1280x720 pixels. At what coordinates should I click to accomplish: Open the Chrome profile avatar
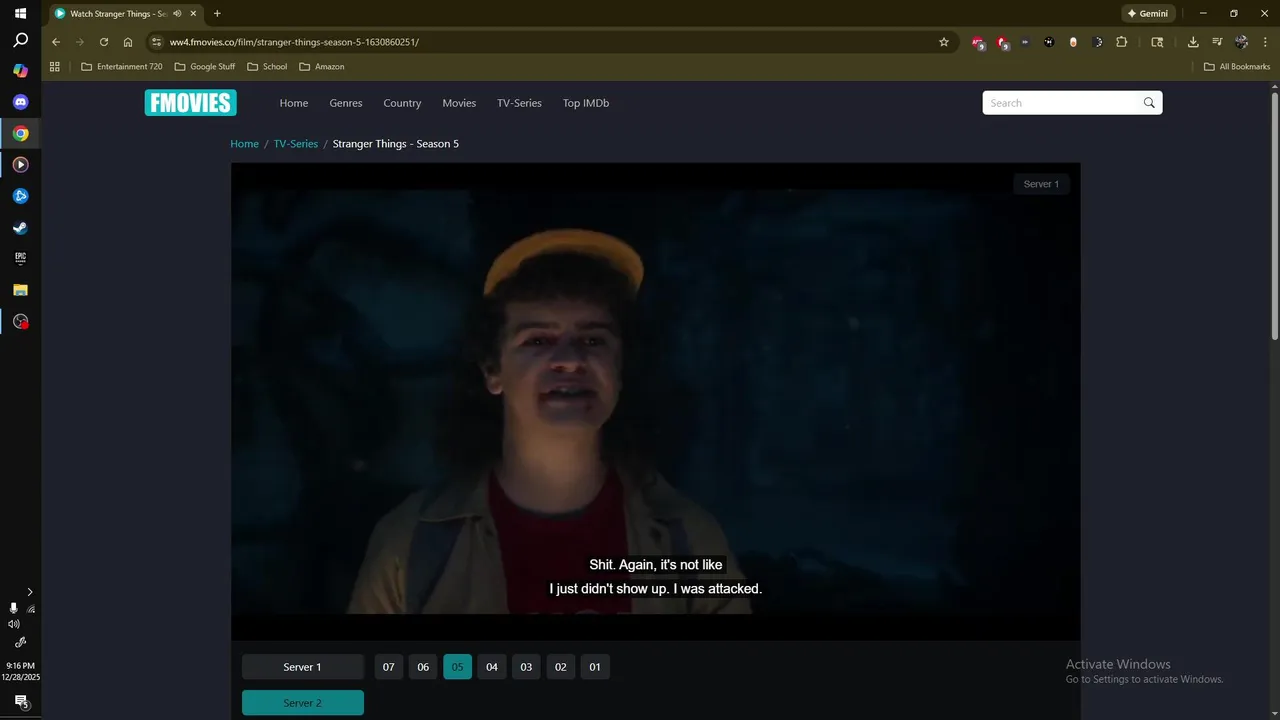tap(1242, 42)
